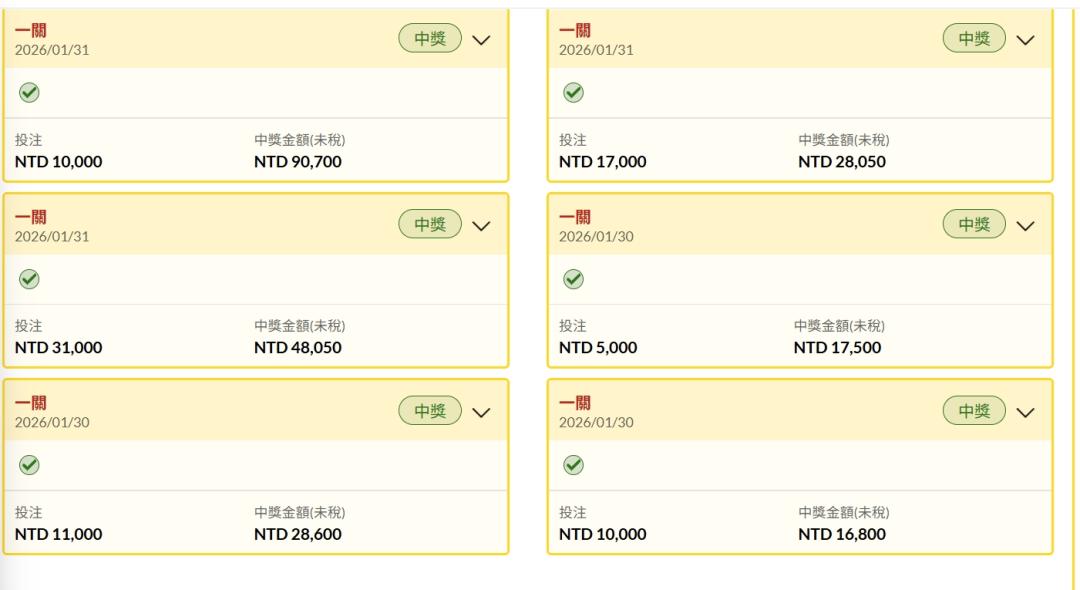This screenshot has width=1080, height=590.
Task: Click the 中獎 badge on the NTD 90,700 card
Action: click(x=430, y=39)
